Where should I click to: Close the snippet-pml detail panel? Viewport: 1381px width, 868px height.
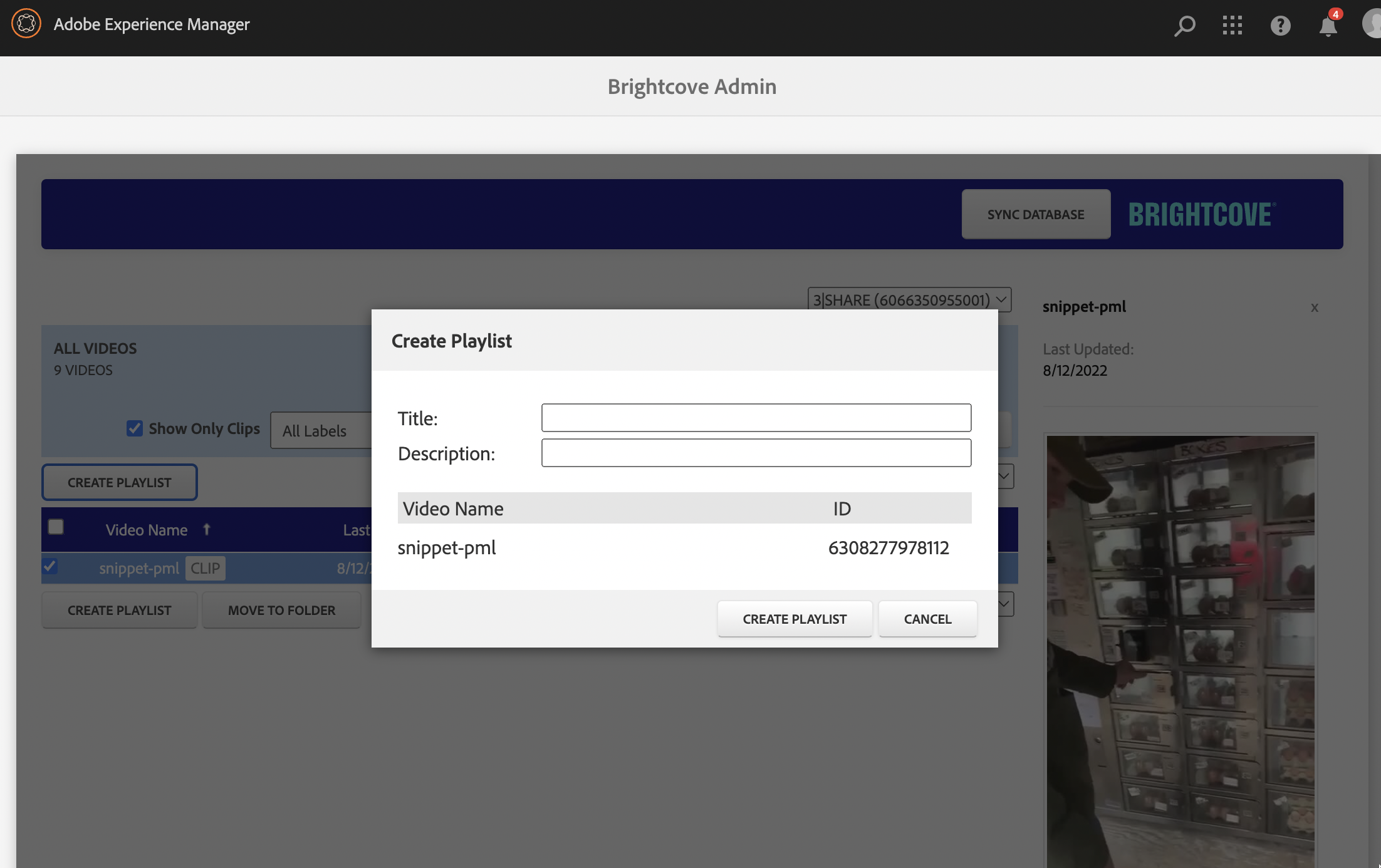[1314, 307]
